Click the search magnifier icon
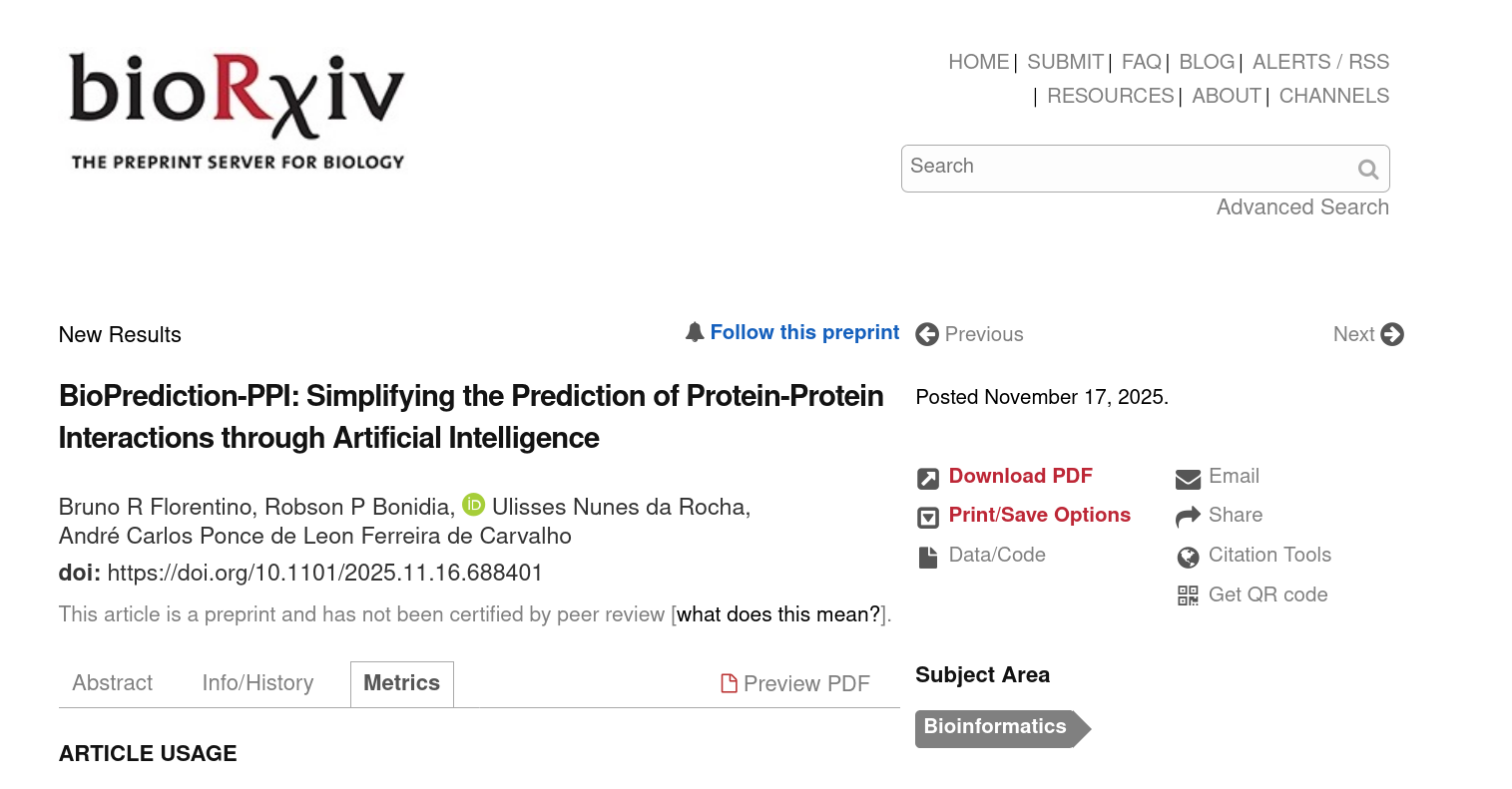 click(x=1368, y=170)
